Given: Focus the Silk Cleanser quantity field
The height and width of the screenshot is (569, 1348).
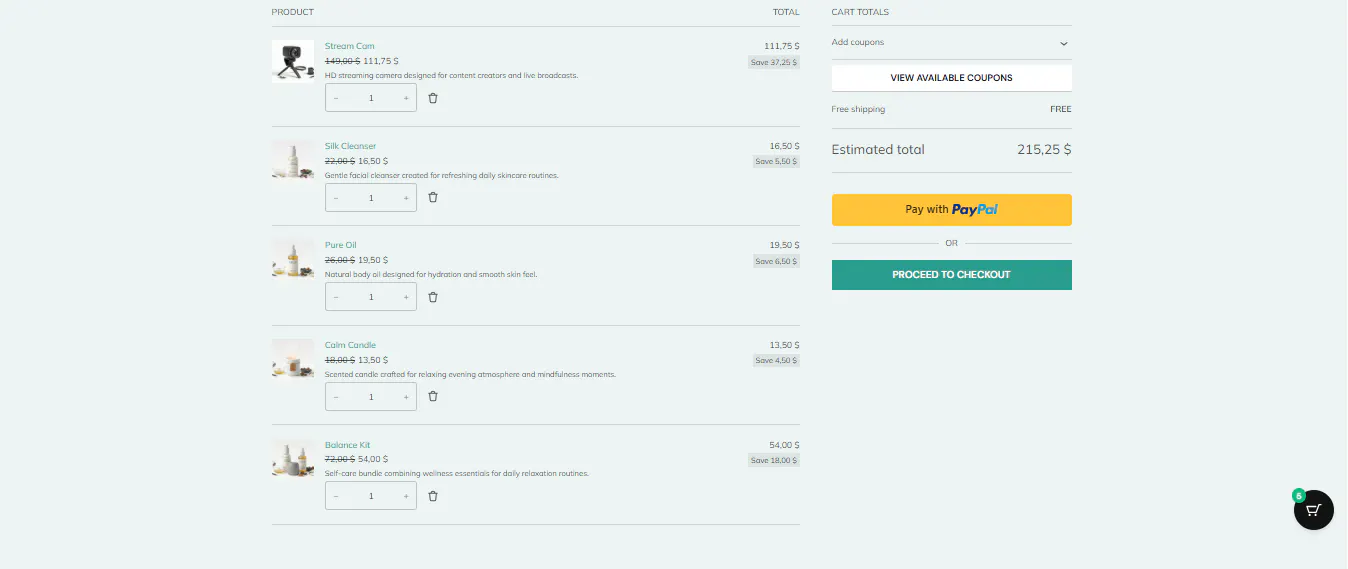Looking at the screenshot, I should tap(371, 198).
